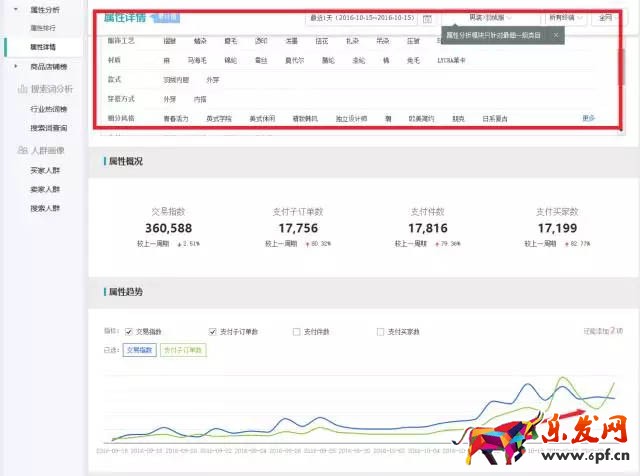
Task: Uncheck the 交易指数 checkbox
Action: coord(129,331)
